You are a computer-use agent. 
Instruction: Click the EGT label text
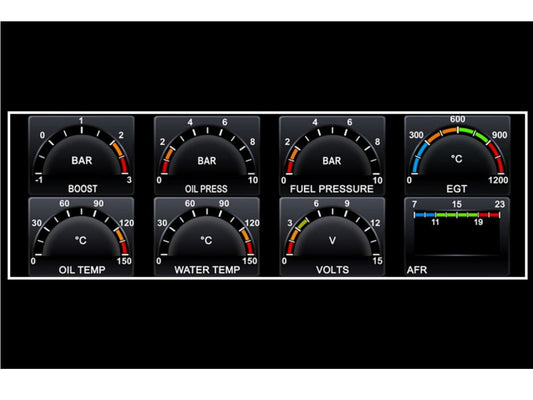(x=457, y=189)
